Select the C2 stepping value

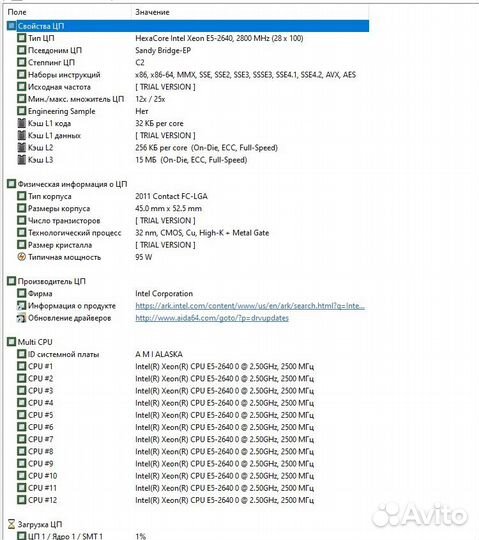[x=140, y=62]
